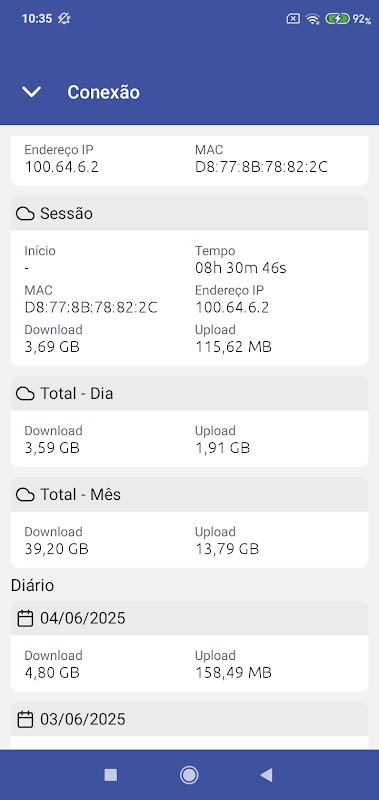Tap the Wi-Fi status bar icon
The width and height of the screenshot is (379, 800).
pyautogui.click(x=312, y=19)
